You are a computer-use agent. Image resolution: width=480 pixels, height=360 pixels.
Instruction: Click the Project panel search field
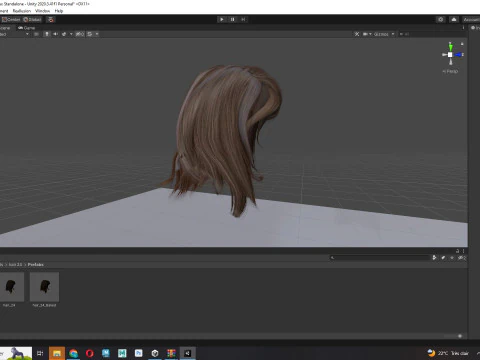(x=380, y=257)
